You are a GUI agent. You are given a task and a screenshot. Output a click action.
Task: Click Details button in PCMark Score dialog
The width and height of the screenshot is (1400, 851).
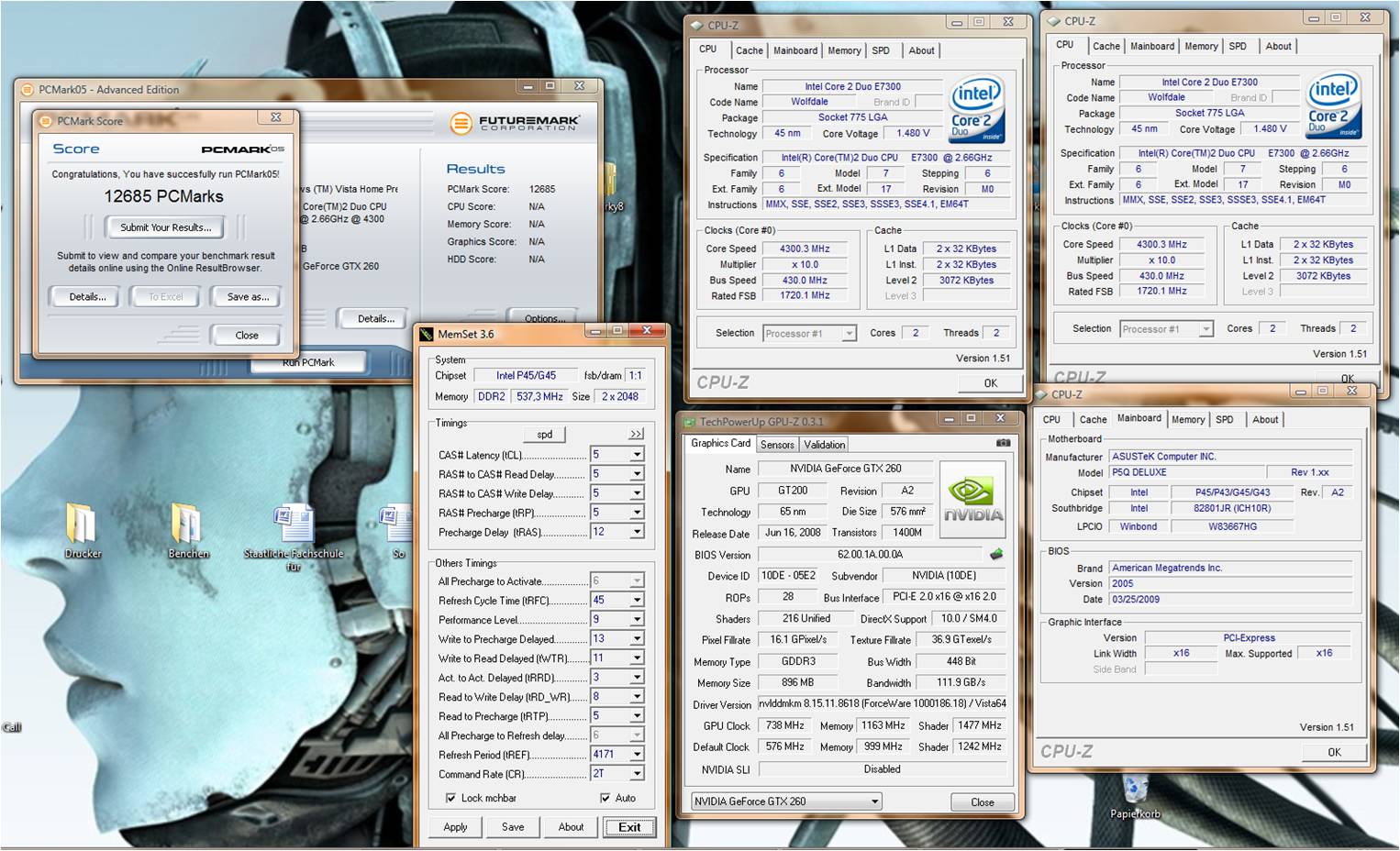click(x=87, y=297)
